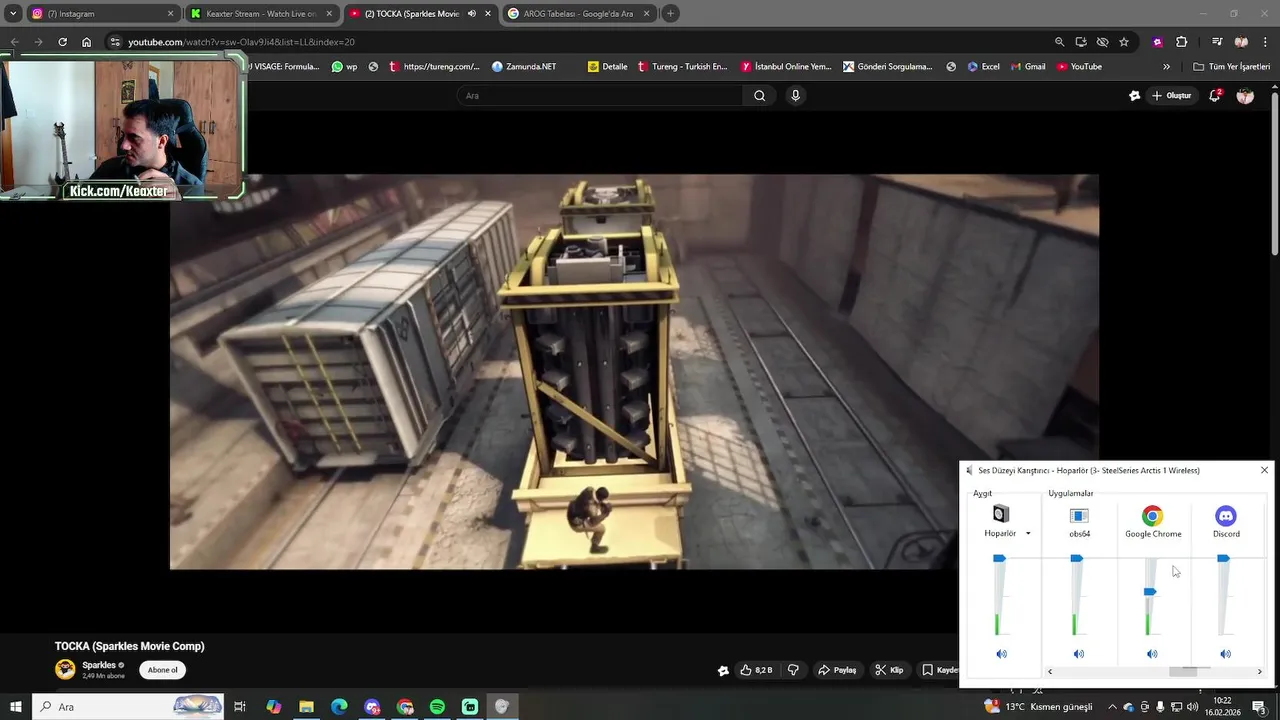Open Task View on the taskbar
This screenshot has width=1280, height=720.
240,707
